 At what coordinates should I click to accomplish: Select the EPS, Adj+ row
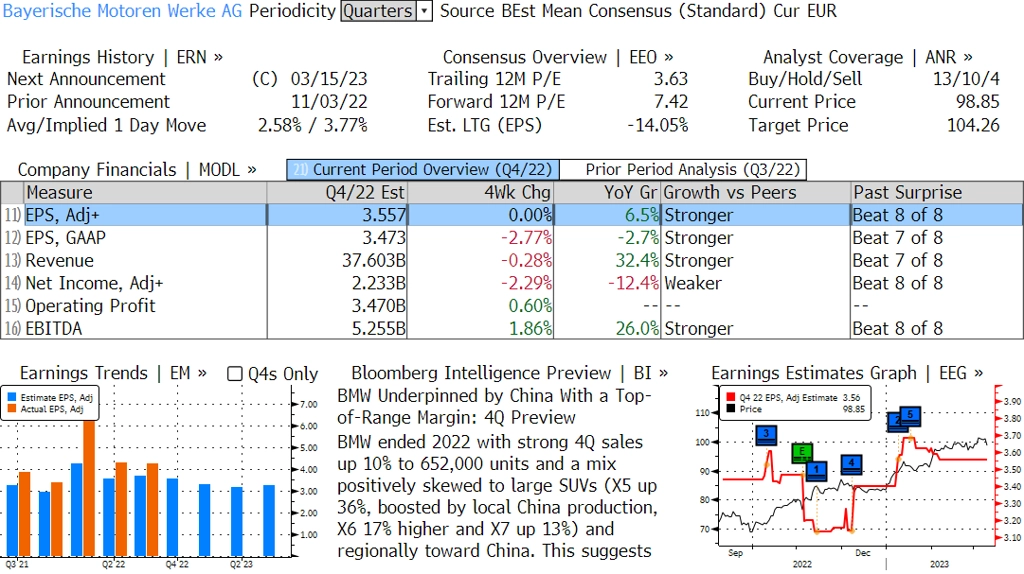pyautogui.click(x=512, y=215)
